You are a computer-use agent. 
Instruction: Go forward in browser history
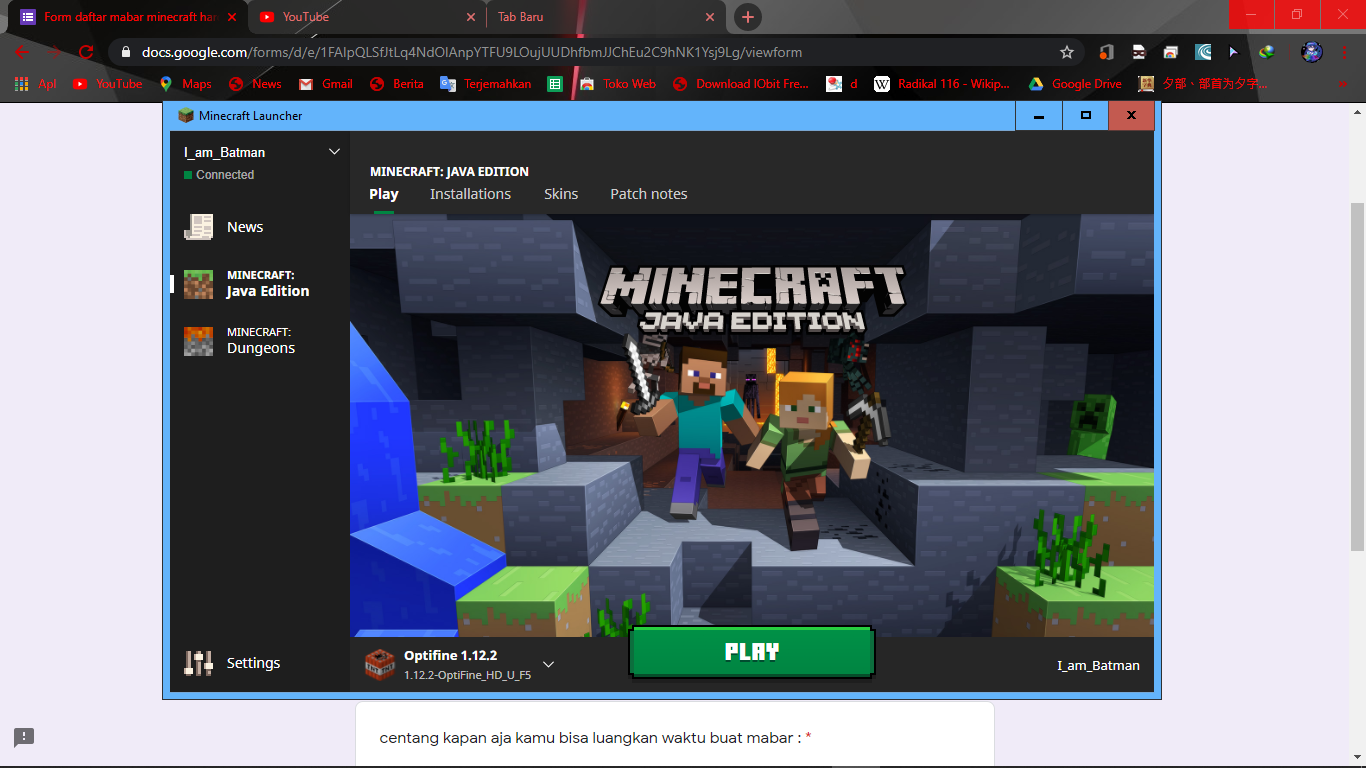54,52
